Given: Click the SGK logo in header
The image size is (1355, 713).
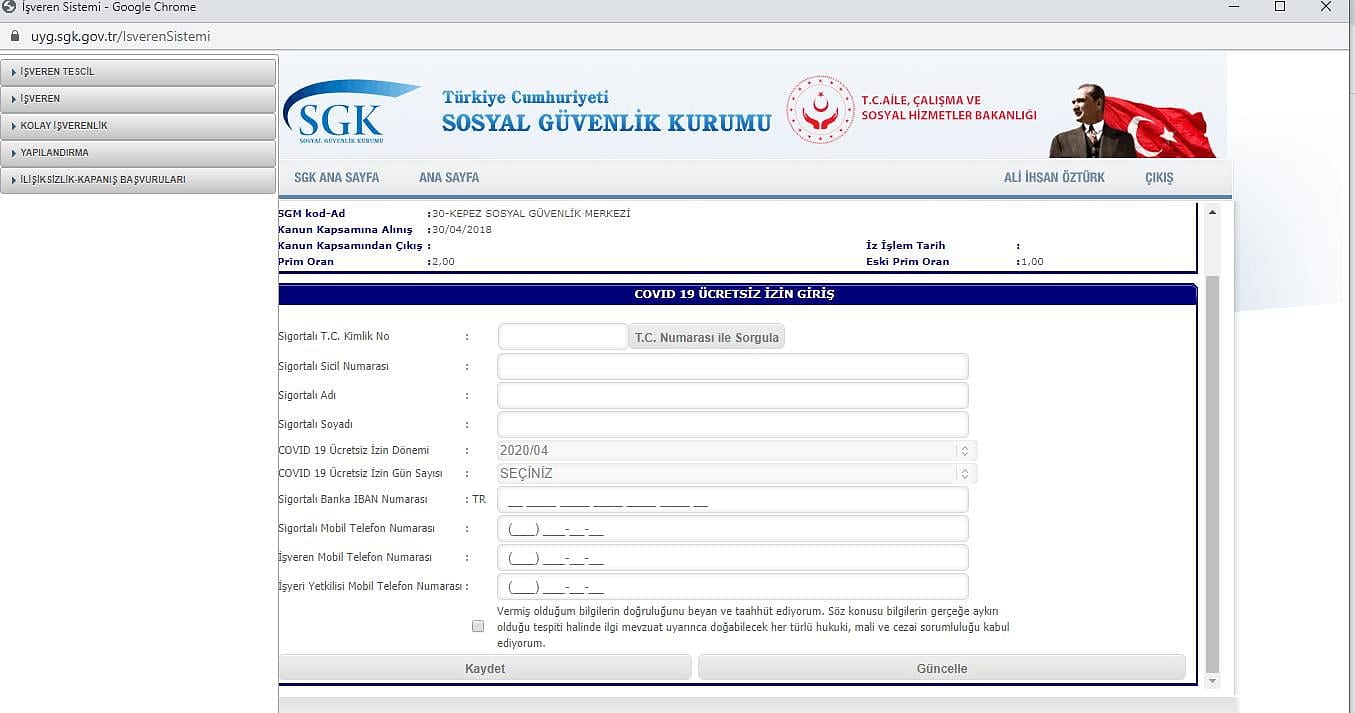Looking at the screenshot, I should pos(351,113).
